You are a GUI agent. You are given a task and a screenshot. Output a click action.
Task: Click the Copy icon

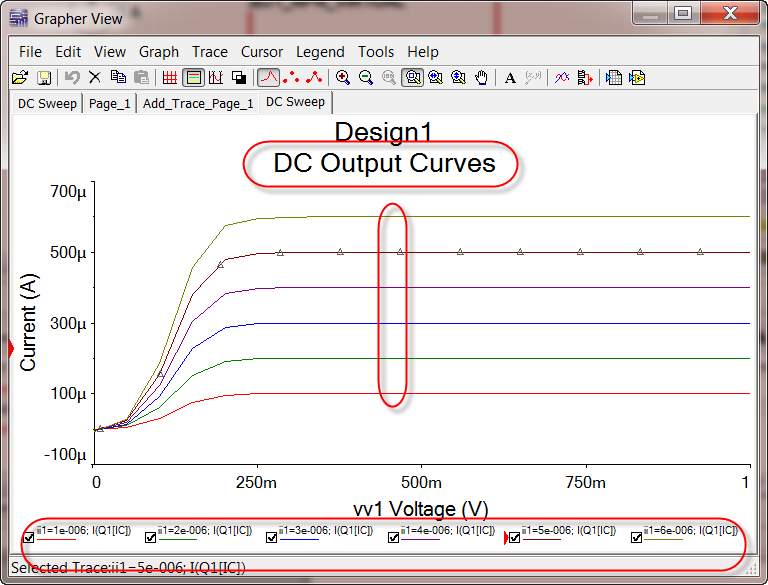[x=118, y=77]
